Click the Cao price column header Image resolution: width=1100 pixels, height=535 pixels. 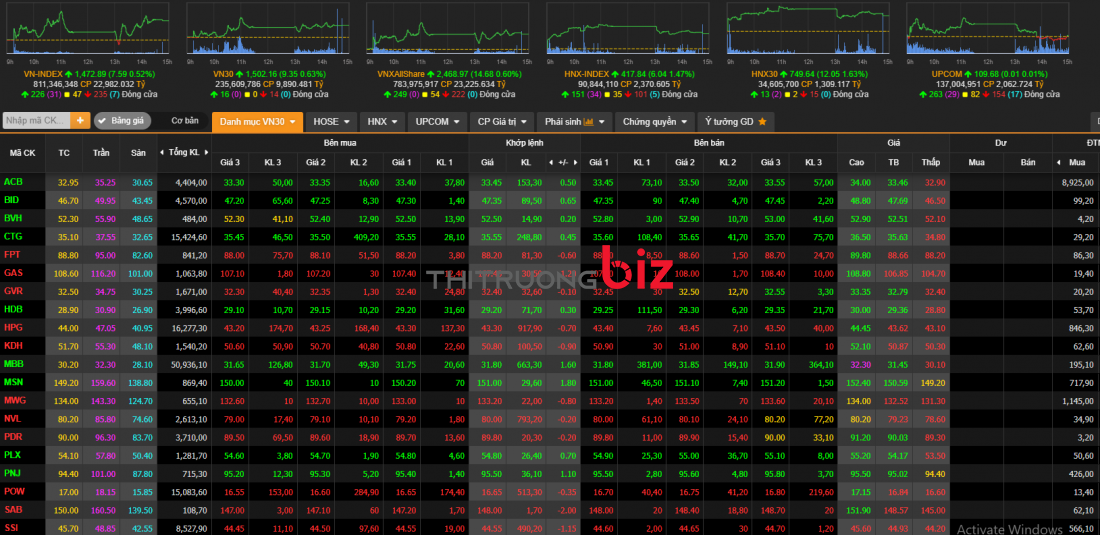(857, 163)
